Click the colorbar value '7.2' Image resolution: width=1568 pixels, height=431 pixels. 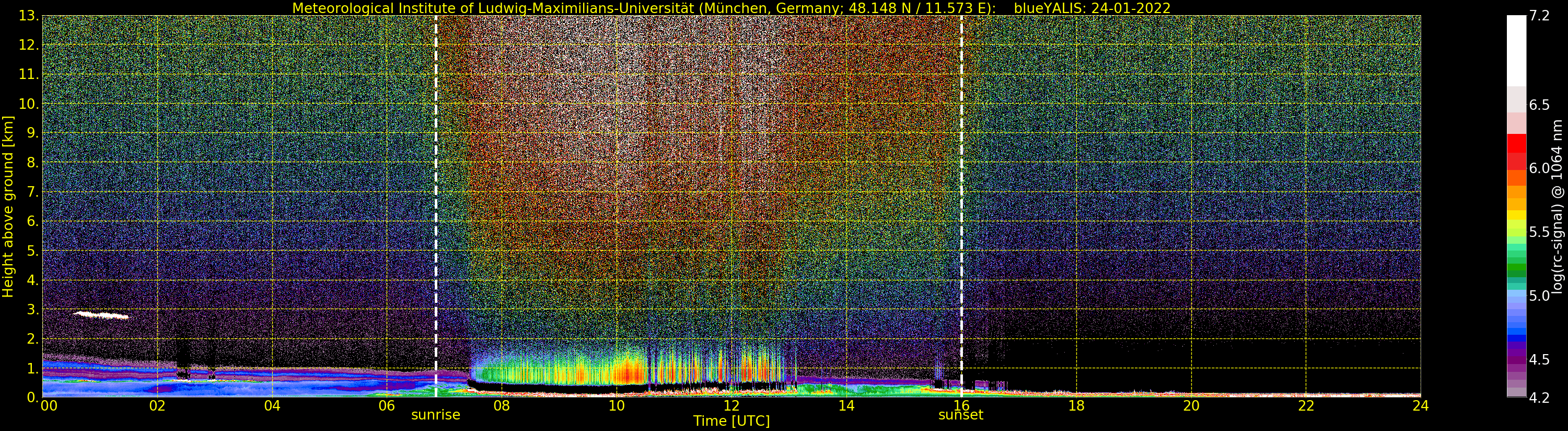click(1539, 16)
